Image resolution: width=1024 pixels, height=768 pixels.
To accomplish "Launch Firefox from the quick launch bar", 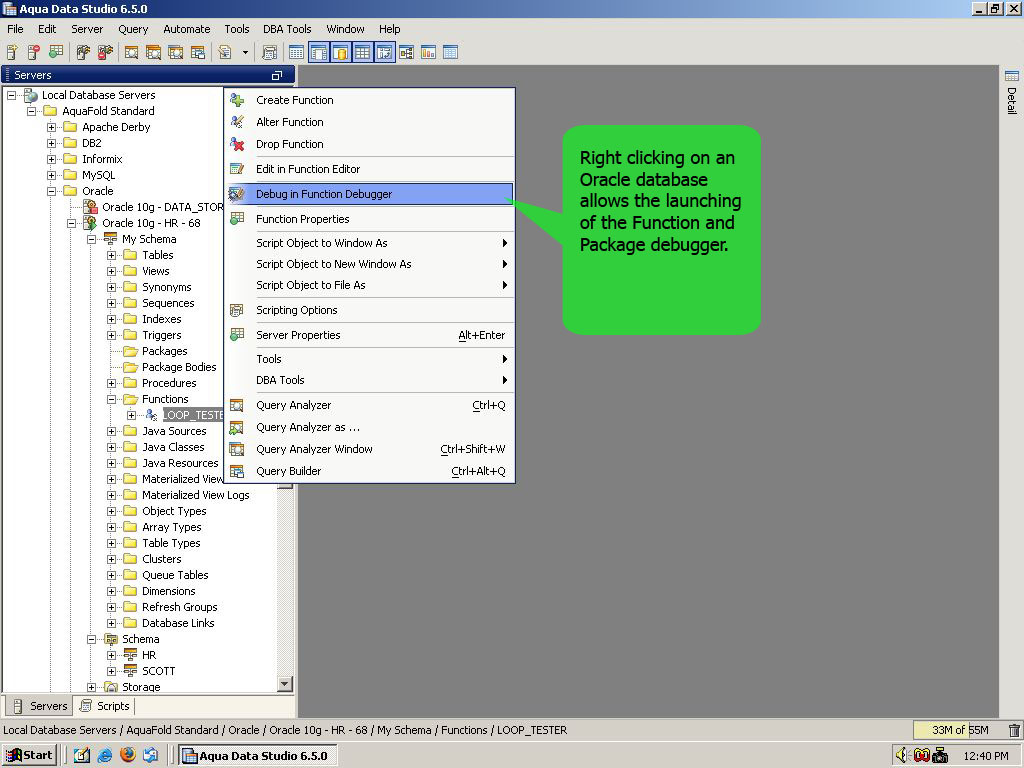I will (127, 756).
